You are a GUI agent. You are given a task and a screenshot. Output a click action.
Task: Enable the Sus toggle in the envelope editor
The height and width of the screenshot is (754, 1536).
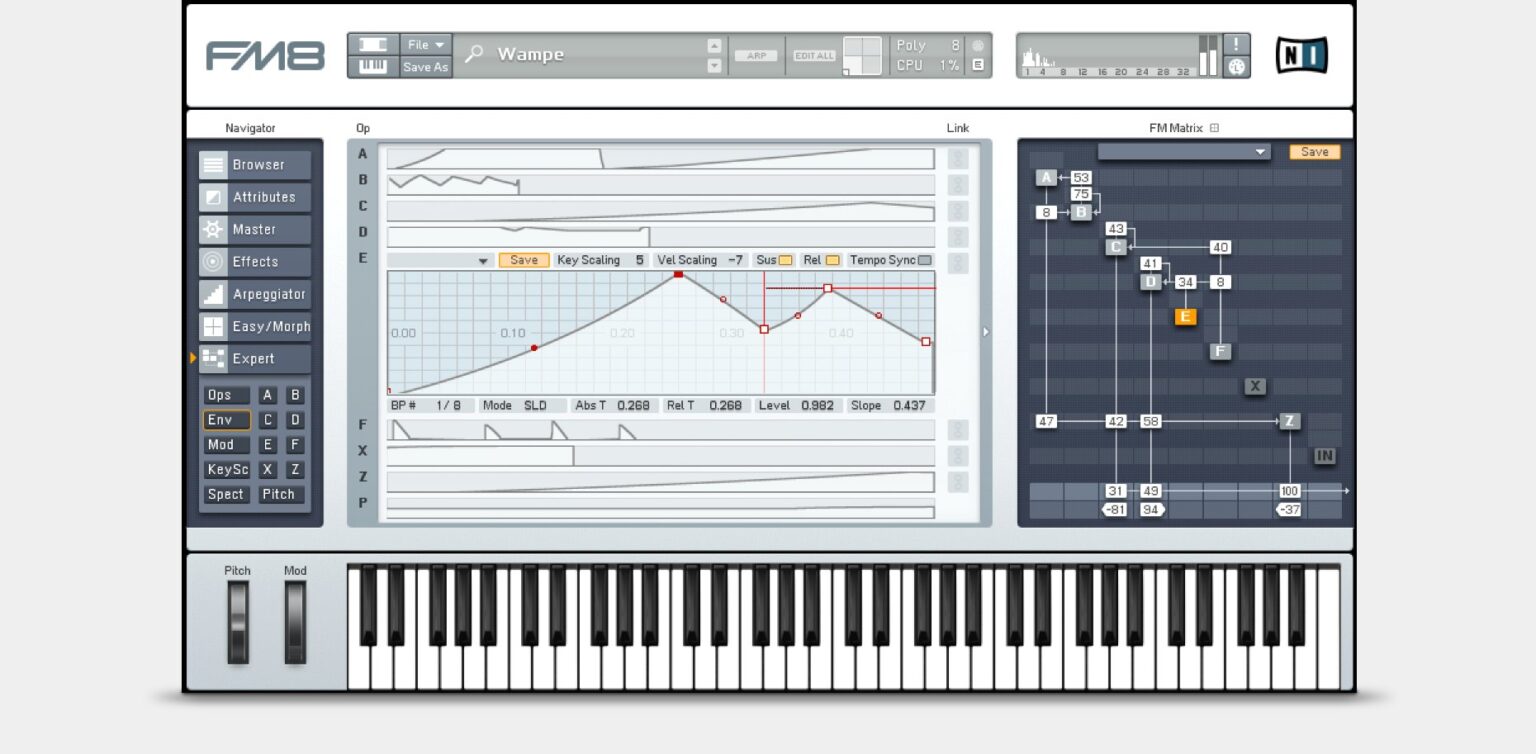pos(784,259)
